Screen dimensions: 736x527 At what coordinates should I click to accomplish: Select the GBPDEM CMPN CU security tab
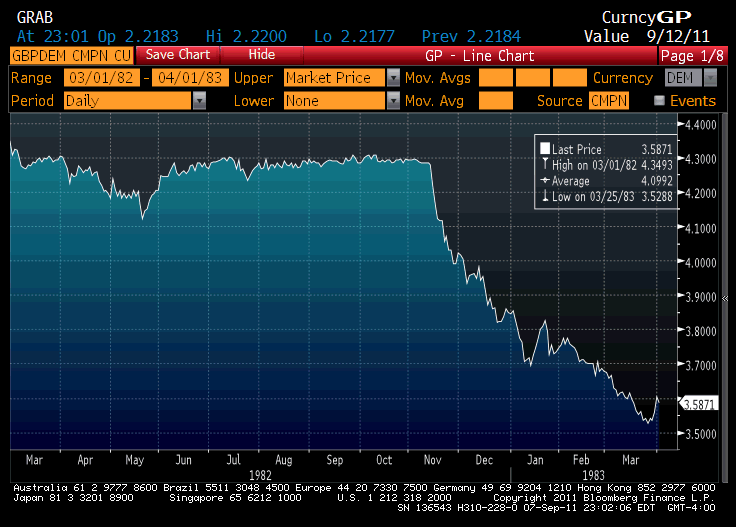pyautogui.click(x=70, y=55)
